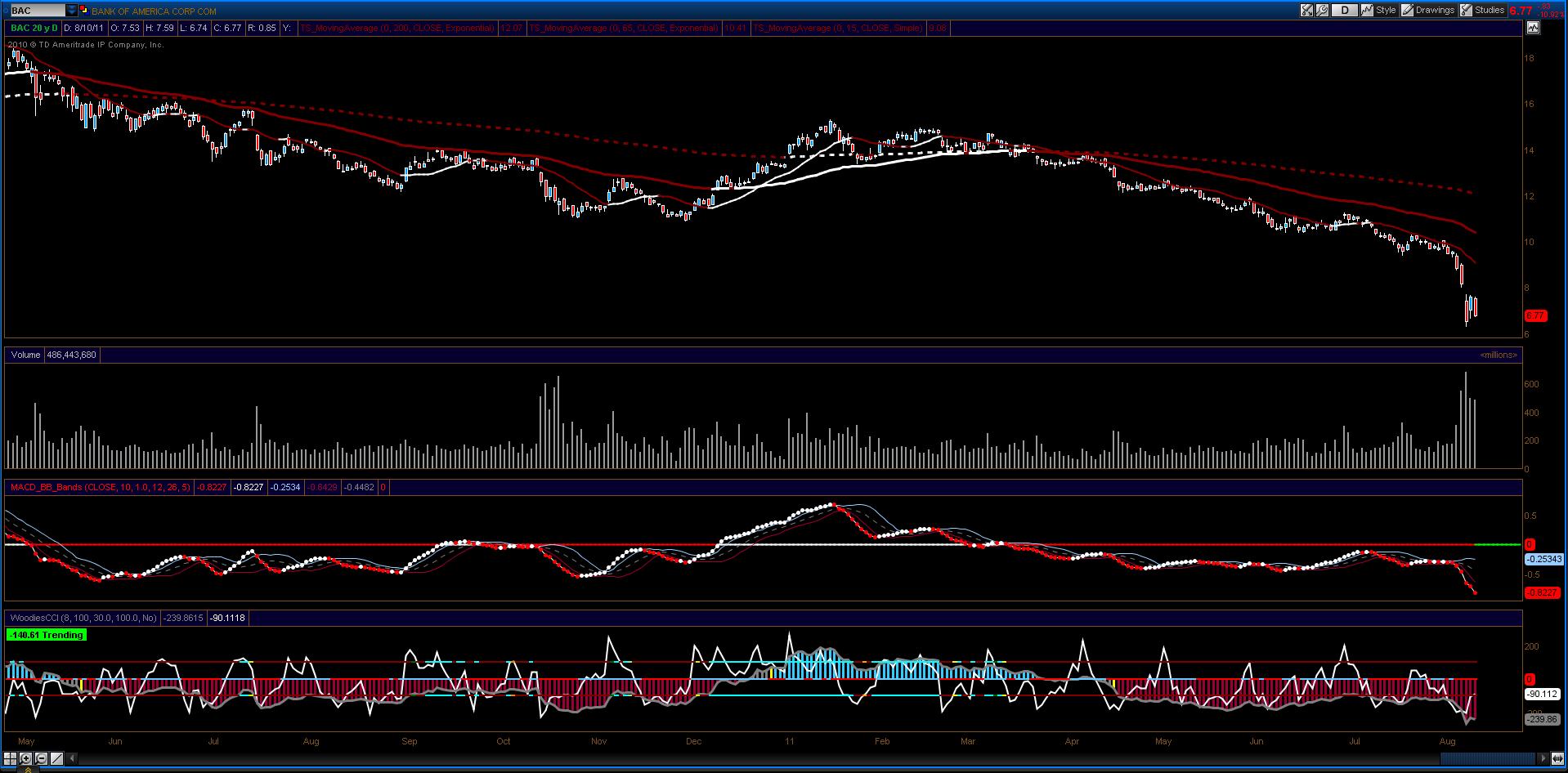This screenshot has width=1568, height=773.
Task: Click the -0.25343 MACD value bubble
Action: point(1543,559)
